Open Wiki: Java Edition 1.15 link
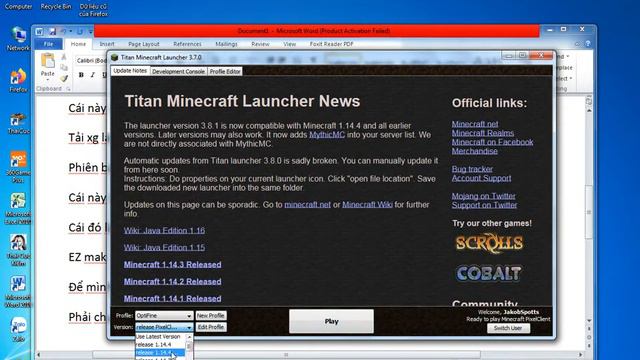This screenshot has width=640, height=360. (164, 247)
